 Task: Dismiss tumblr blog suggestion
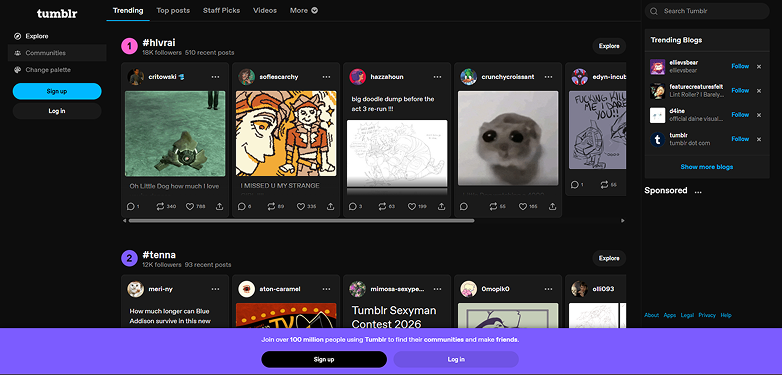click(x=759, y=140)
